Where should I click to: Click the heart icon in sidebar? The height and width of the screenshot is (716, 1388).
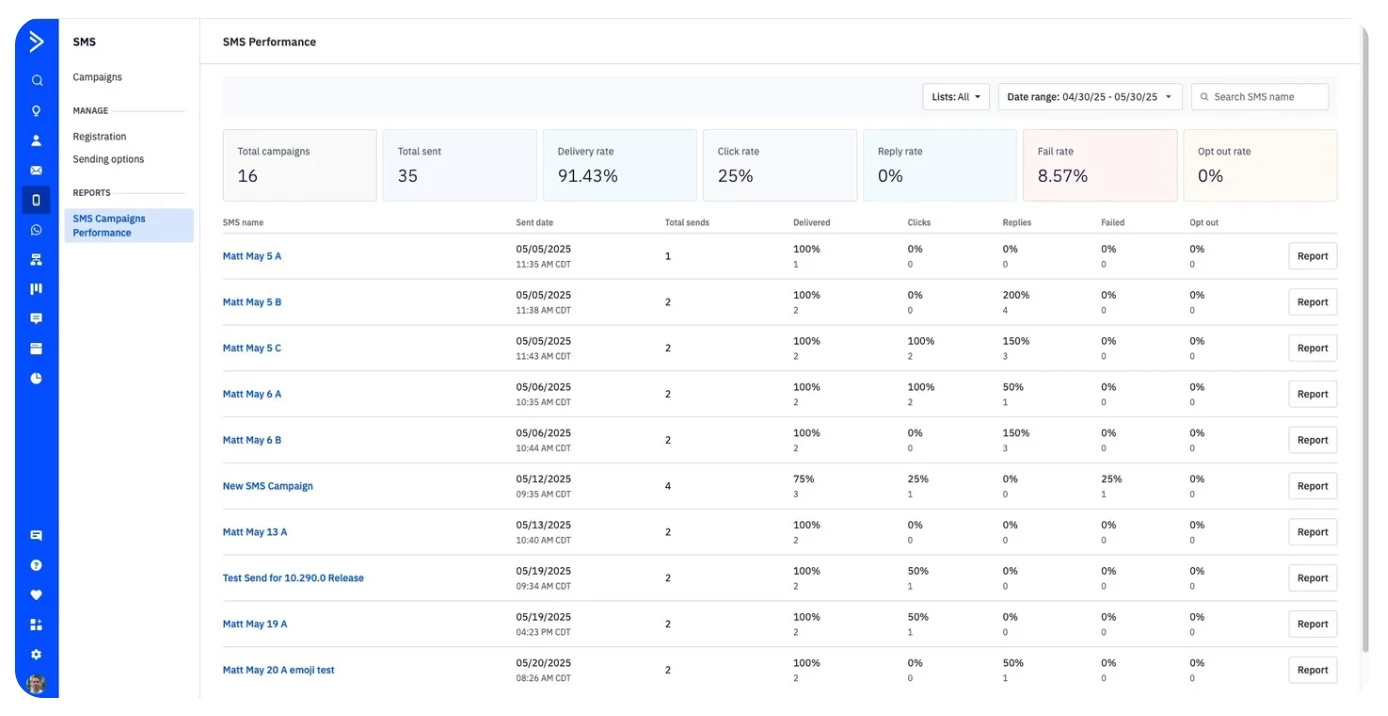(x=37, y=595)
